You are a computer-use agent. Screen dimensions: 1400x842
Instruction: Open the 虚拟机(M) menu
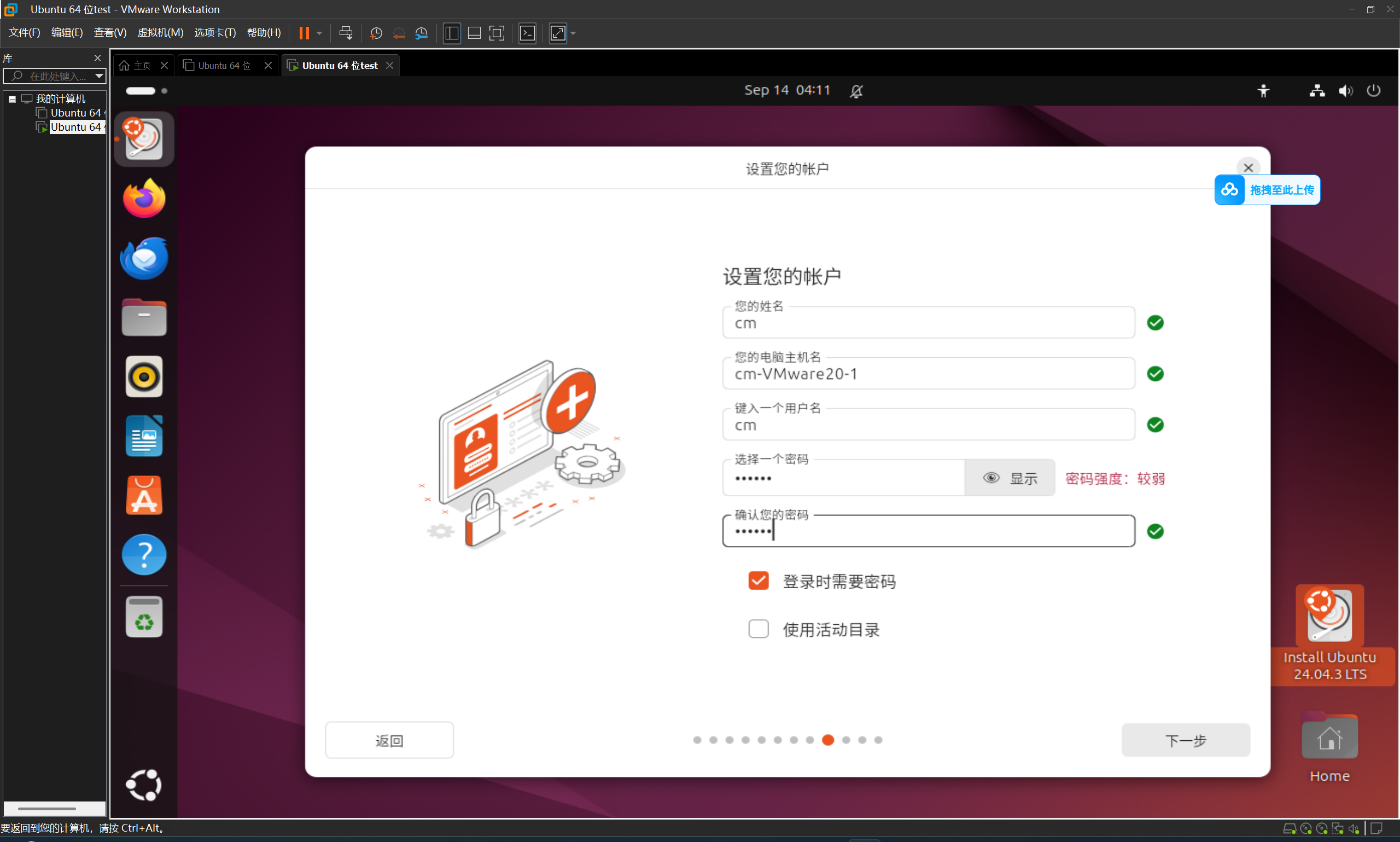click(160, 33)
